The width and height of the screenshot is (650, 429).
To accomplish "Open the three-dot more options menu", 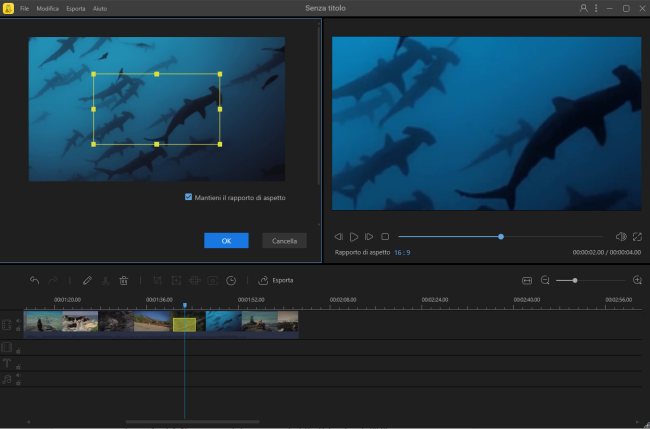I will pyautogui.click(x=596, y=8).
